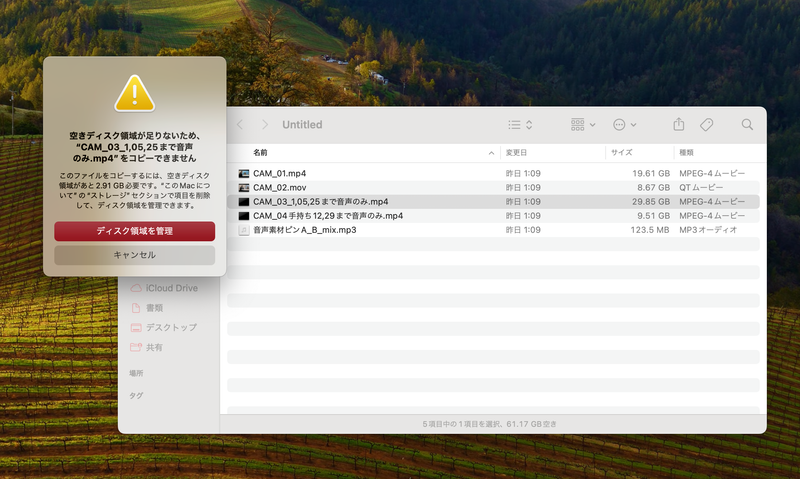The width and height of the screenshot is (800, 479).
Task: Open デスクトップ in sidebar
Action: (164, 327)
